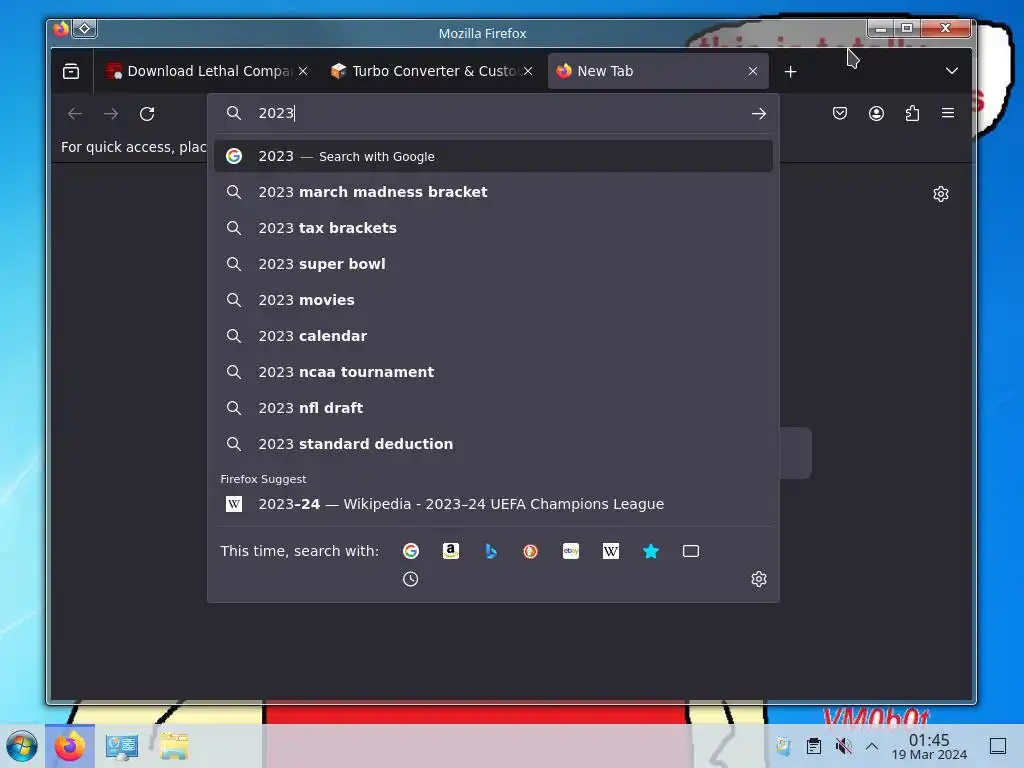
Task: Go back using the back arrow
Action: point(75,114)
